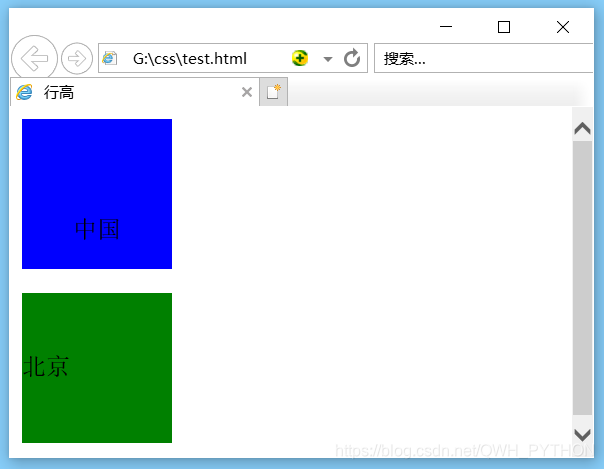Click the vertical scrollbar thumb

582,278
